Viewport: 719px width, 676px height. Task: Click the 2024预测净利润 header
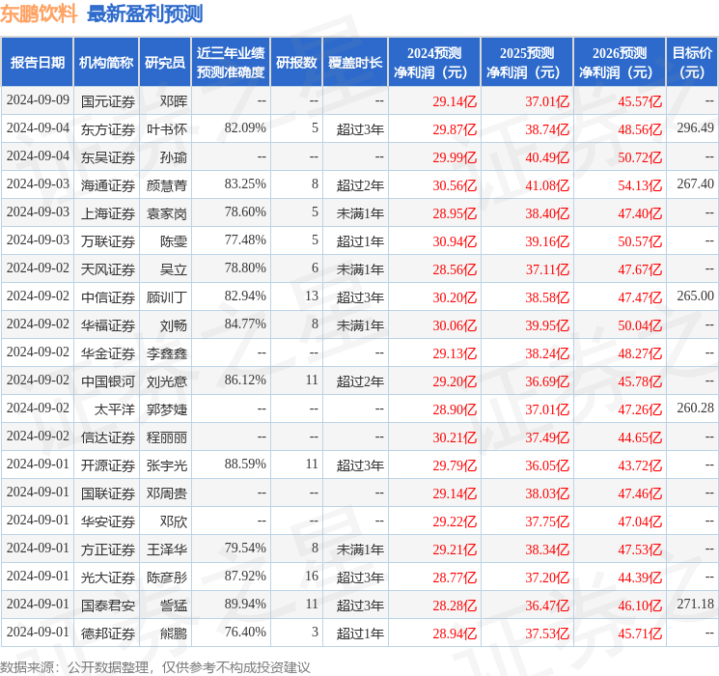tap(434, 62)
